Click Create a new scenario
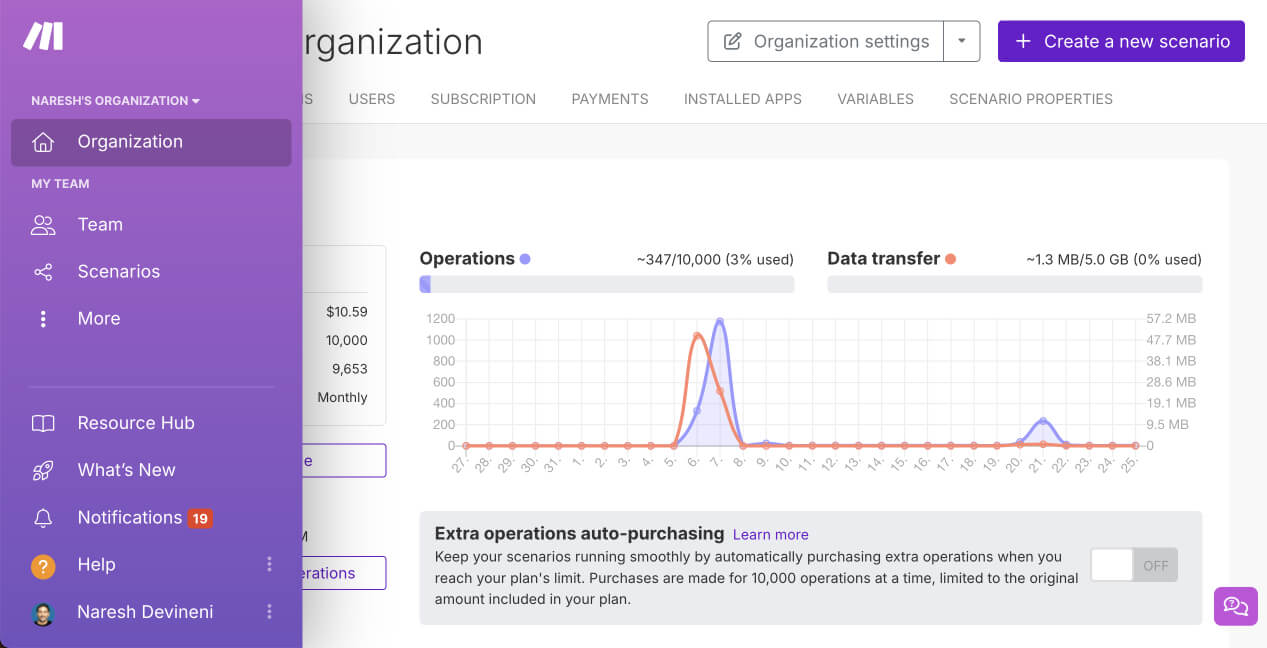This screenshot has width=1267, height=648. (x=1120, y=41)
